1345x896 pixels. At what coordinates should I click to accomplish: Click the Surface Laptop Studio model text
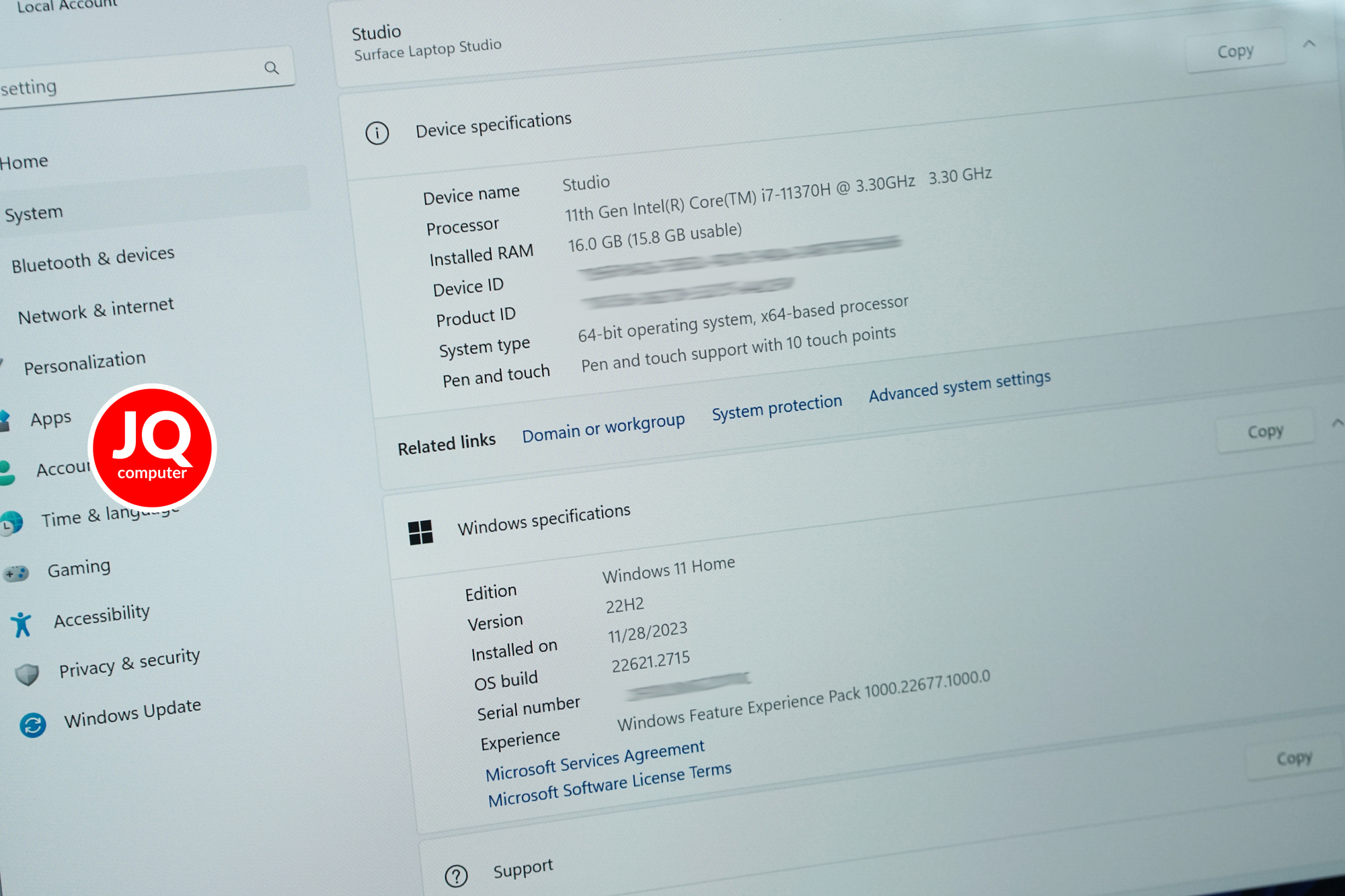pyautogui.click(x=428, y=50)
